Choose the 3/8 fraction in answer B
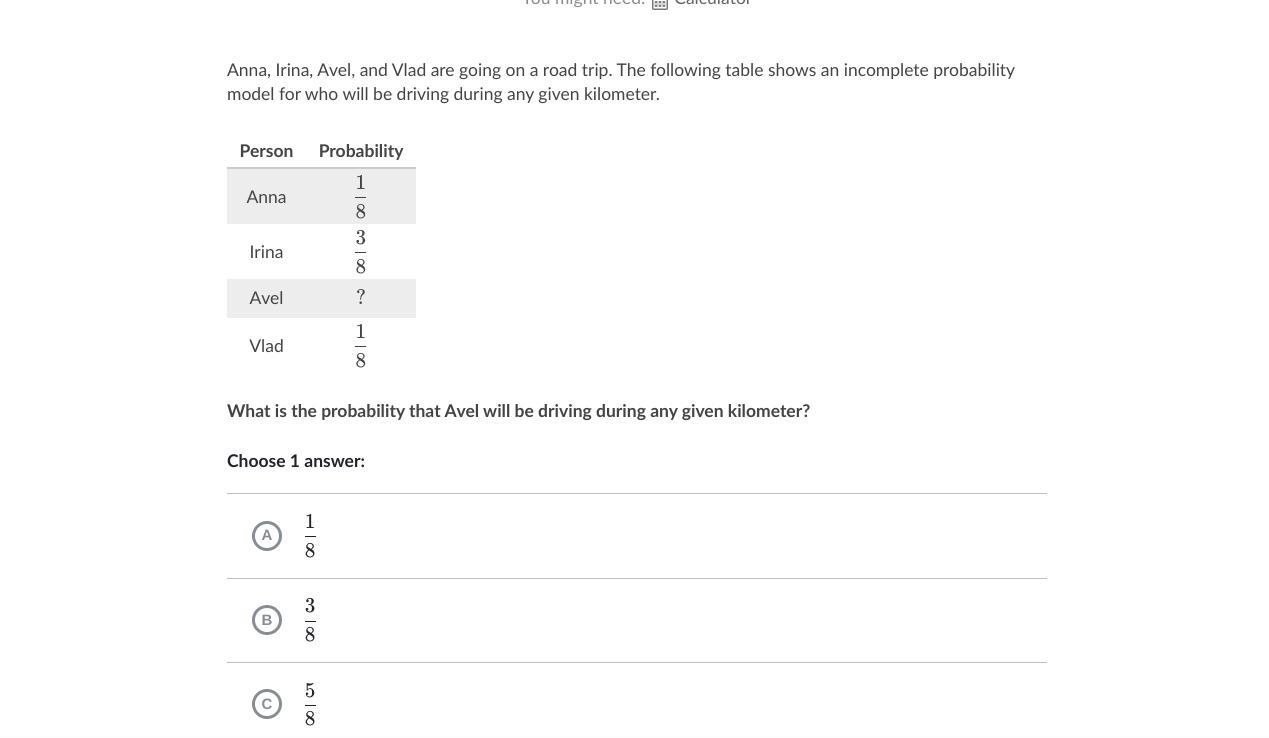The width and height of the screenshot is (1269, 738). (x=310, y=620)
